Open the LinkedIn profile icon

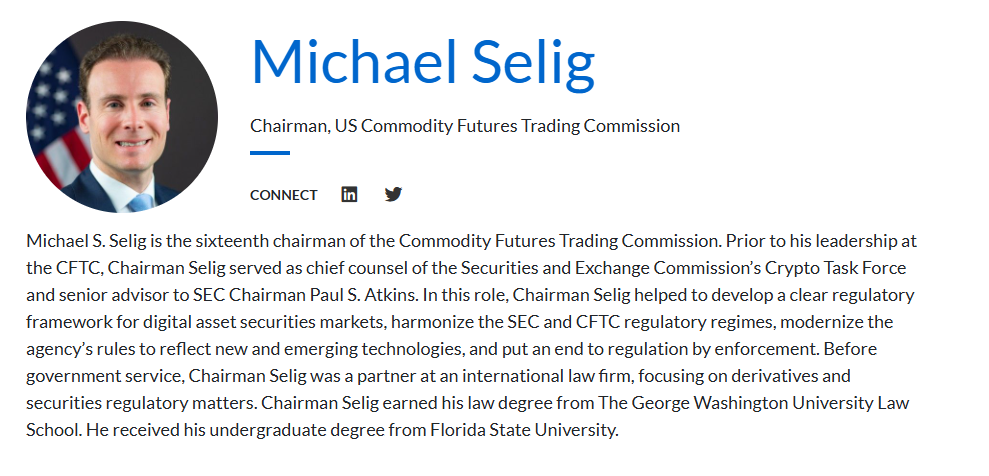349,194
